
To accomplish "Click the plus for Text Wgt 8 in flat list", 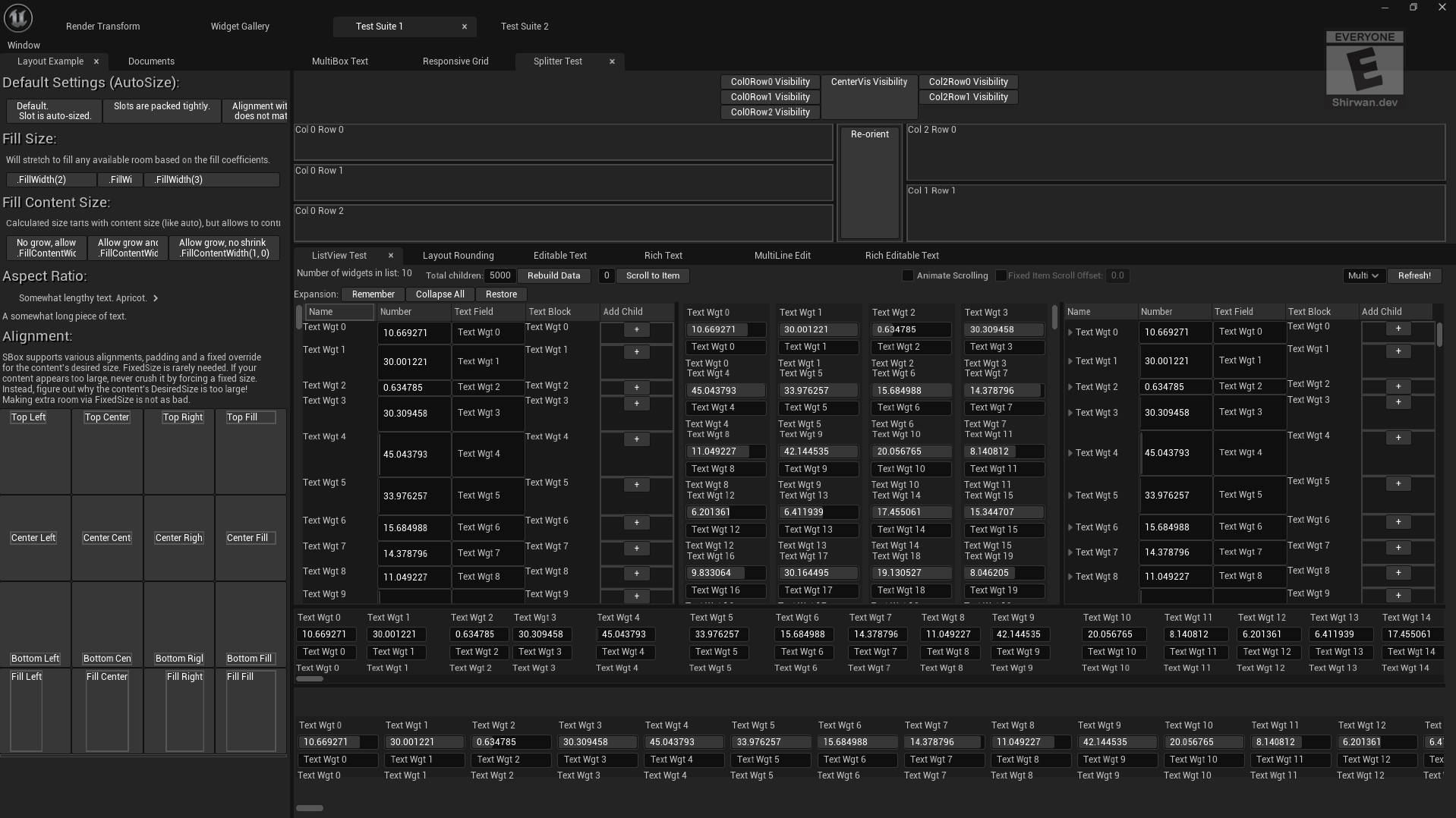I will [636, 574].
